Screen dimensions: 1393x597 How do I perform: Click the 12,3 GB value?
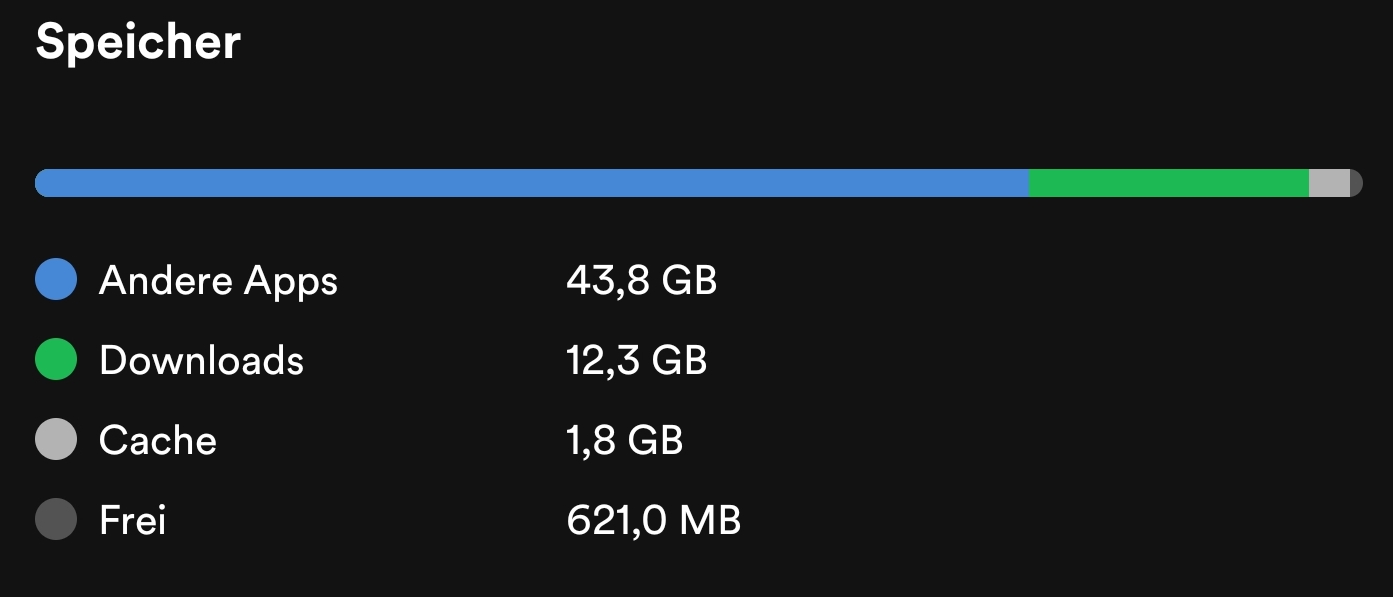point(636,360)
